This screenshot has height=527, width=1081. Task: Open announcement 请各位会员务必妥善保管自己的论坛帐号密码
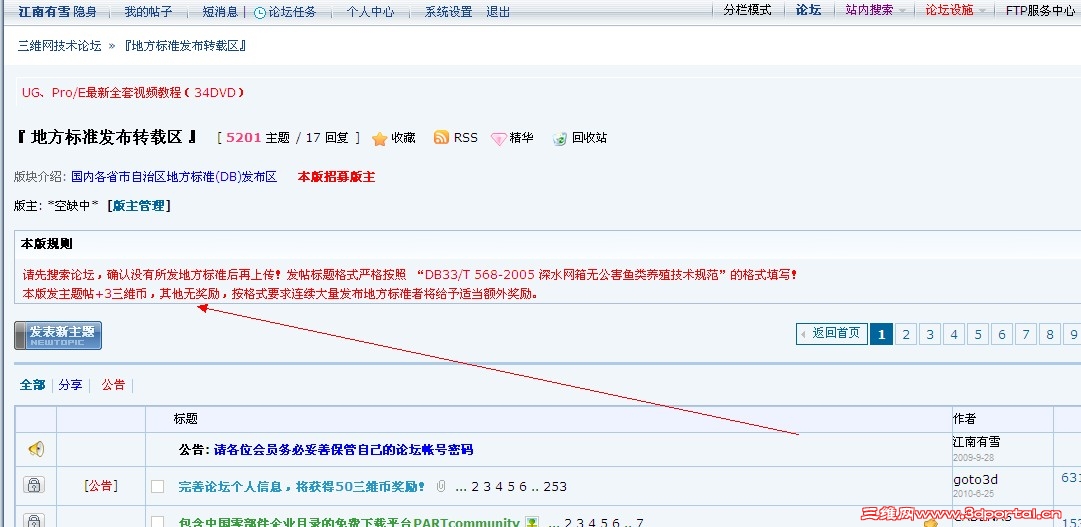pos(343,450)
